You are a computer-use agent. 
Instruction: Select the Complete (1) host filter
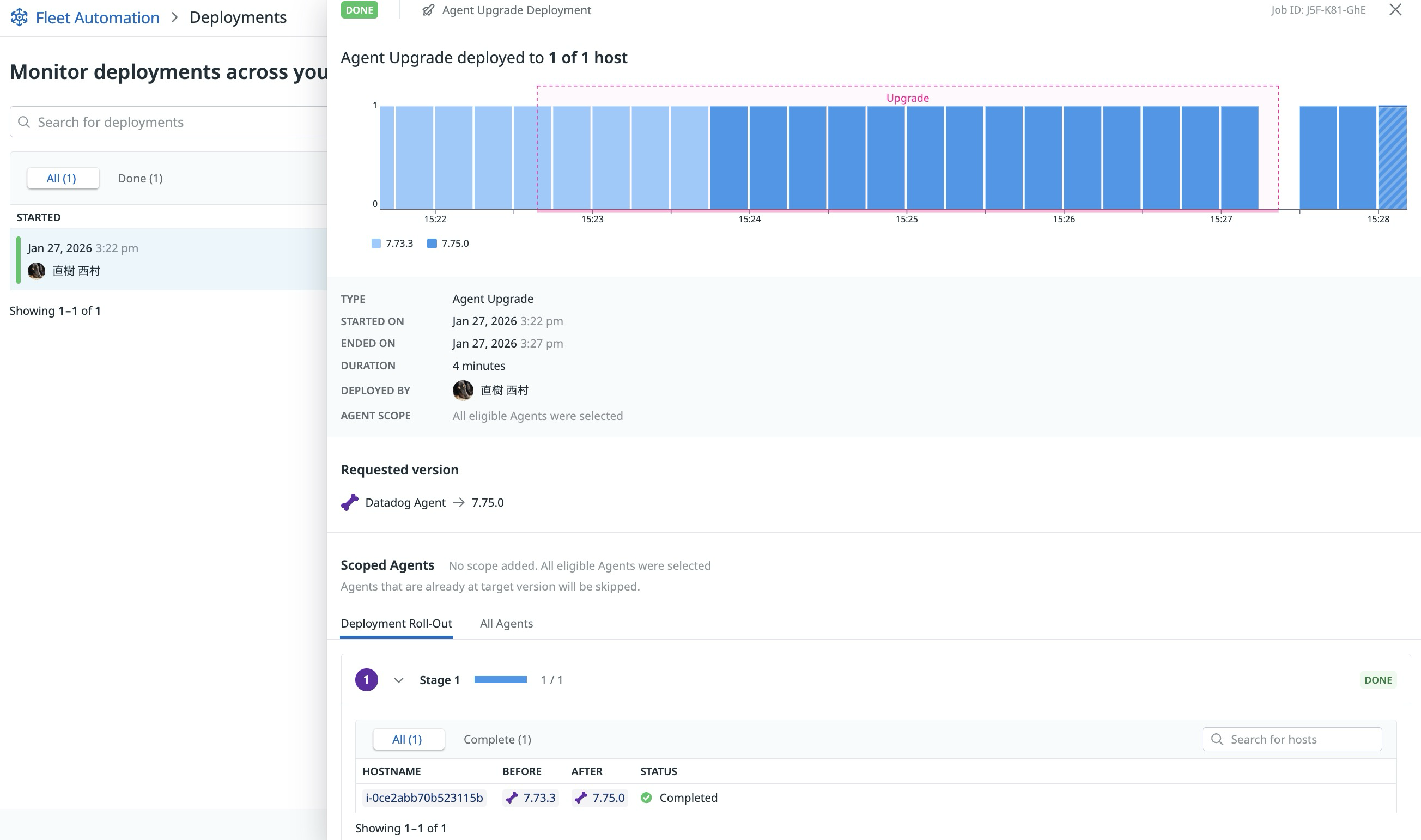496,739
